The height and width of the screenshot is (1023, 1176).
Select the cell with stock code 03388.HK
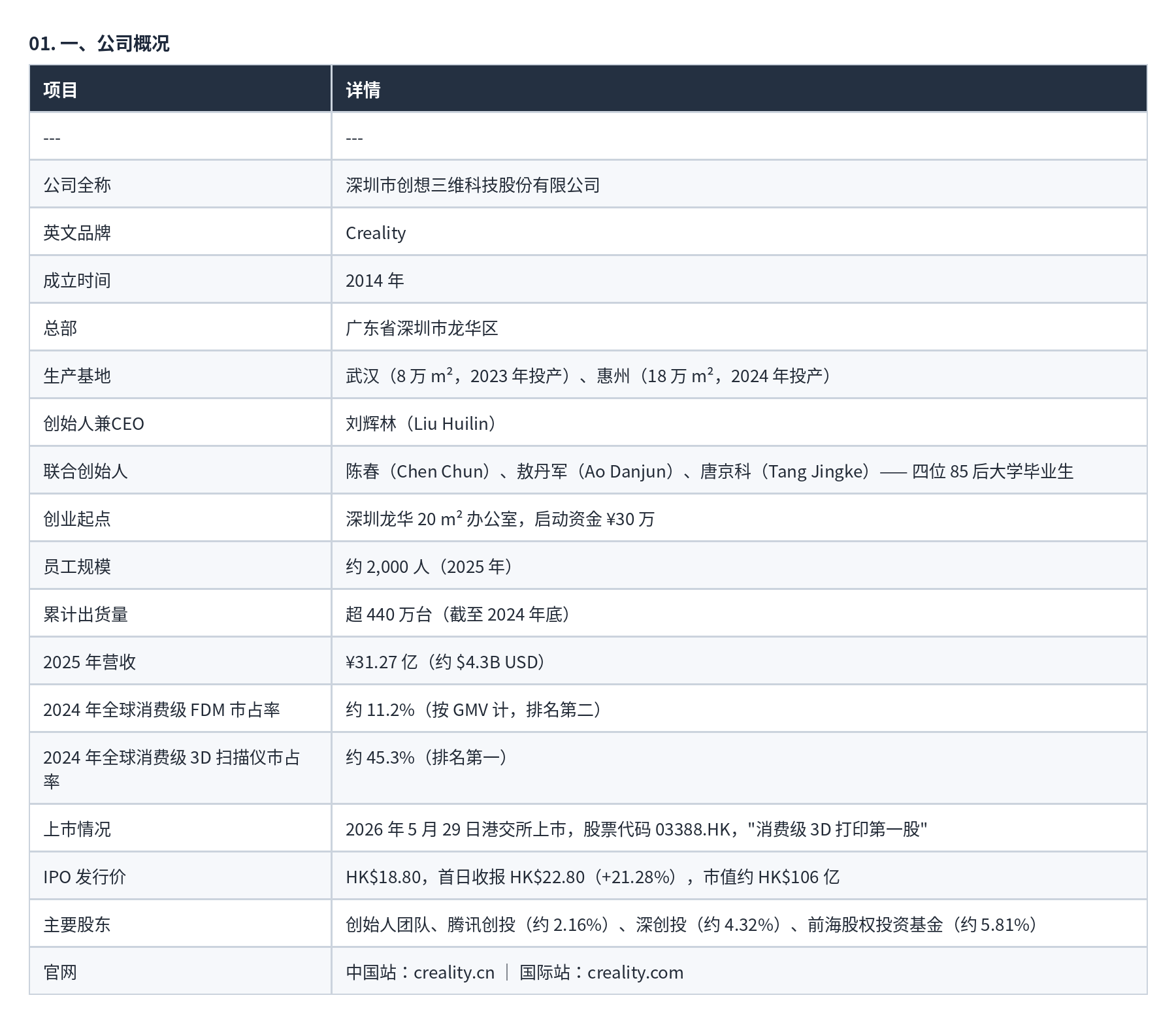[x=739, y=828]
